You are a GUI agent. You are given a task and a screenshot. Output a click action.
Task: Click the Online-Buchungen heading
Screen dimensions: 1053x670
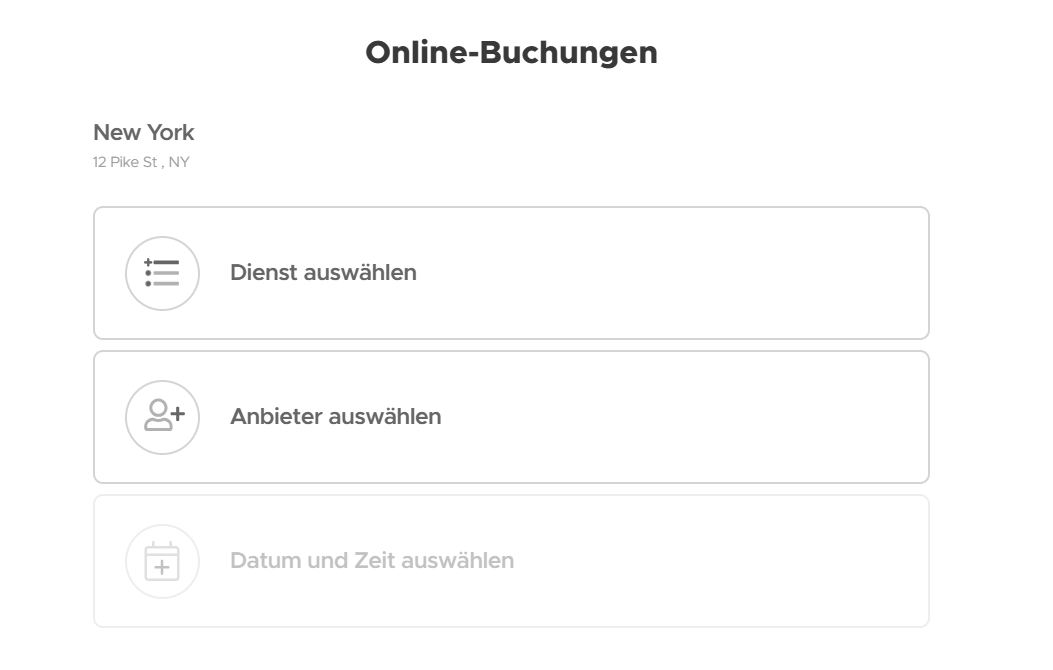pyautogui.click(x=511, y=52)
